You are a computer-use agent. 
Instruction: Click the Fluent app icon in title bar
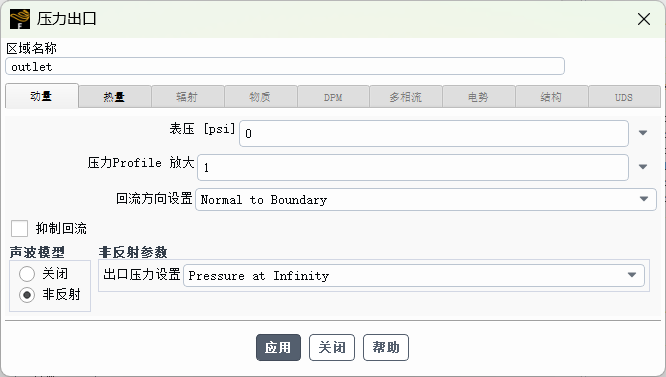tap(20, 19)
